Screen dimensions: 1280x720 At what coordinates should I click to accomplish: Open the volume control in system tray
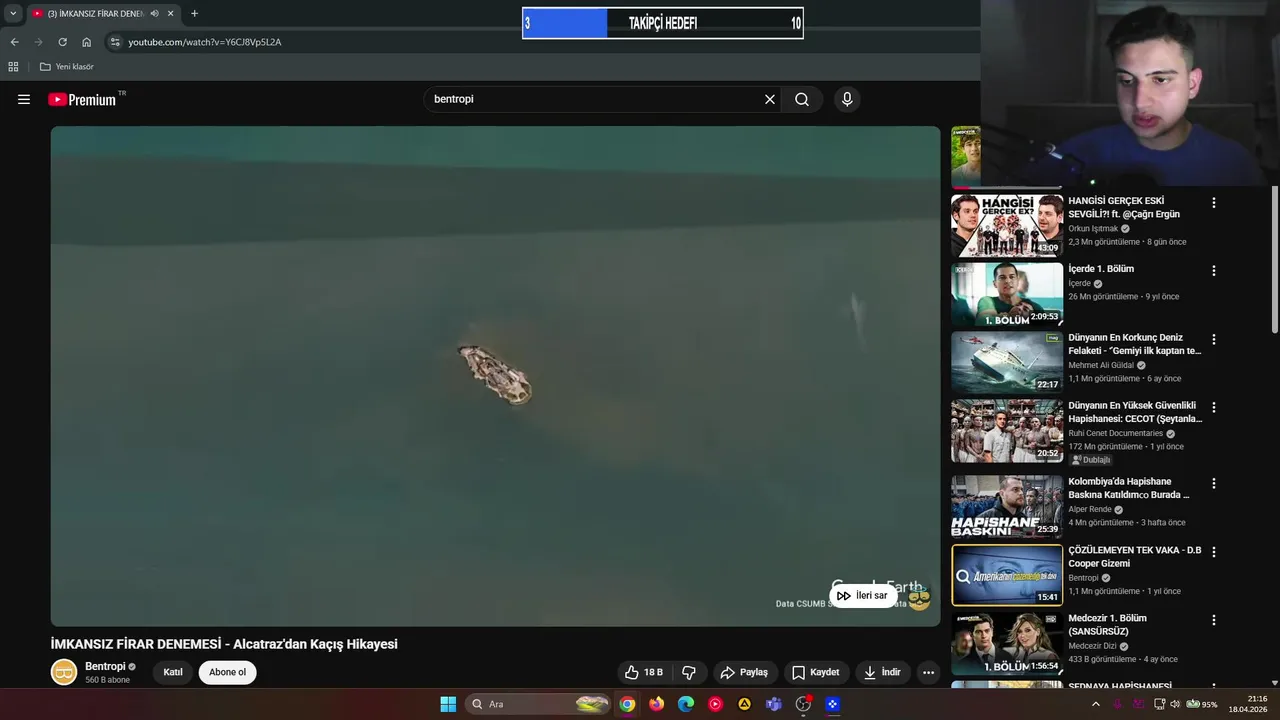pyautogui.click(x=1175, y=704)
